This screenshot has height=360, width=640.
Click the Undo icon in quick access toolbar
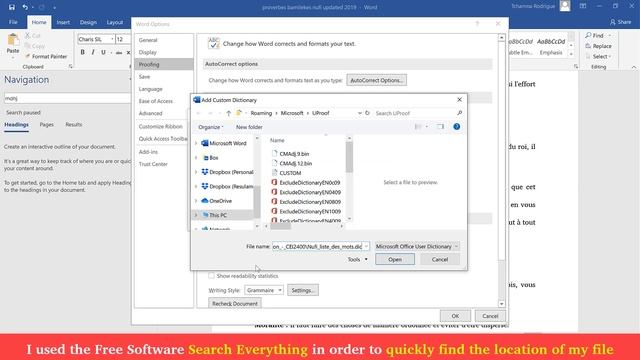click(x=25, y=7)
